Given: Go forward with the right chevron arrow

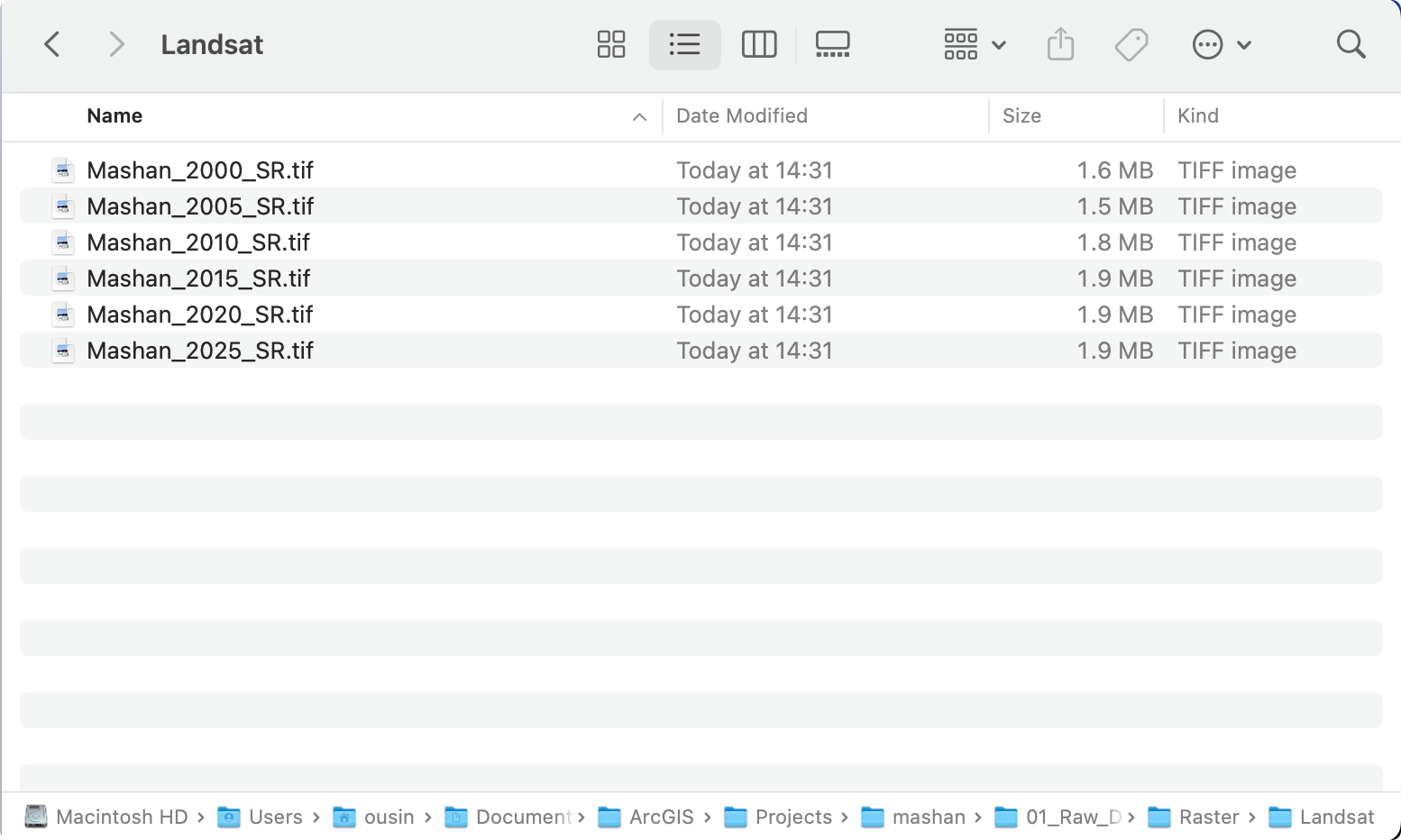Looking at the screenshot, I should 116,44.
